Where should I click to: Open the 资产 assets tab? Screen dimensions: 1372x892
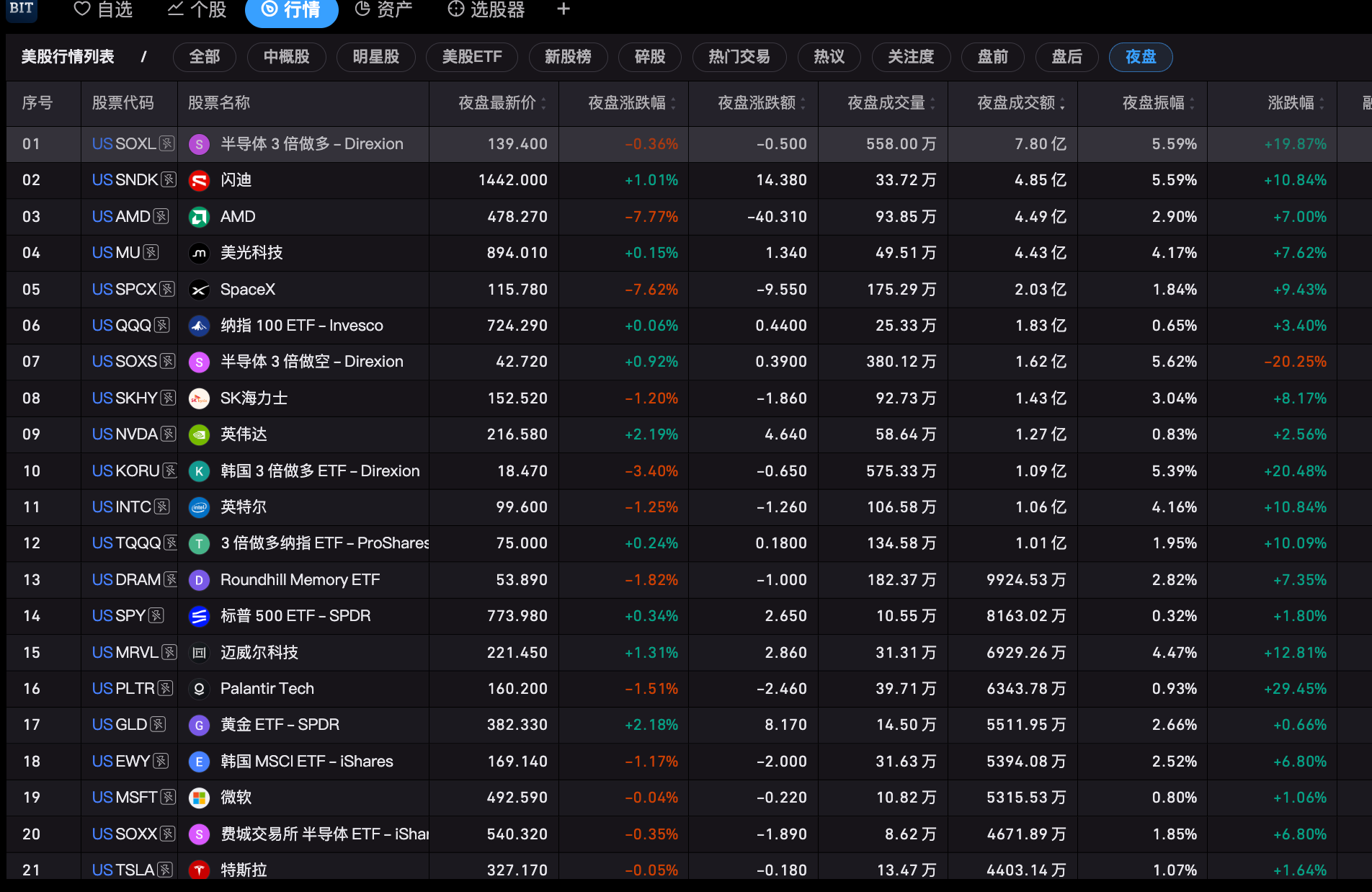(x=384, y=9)
